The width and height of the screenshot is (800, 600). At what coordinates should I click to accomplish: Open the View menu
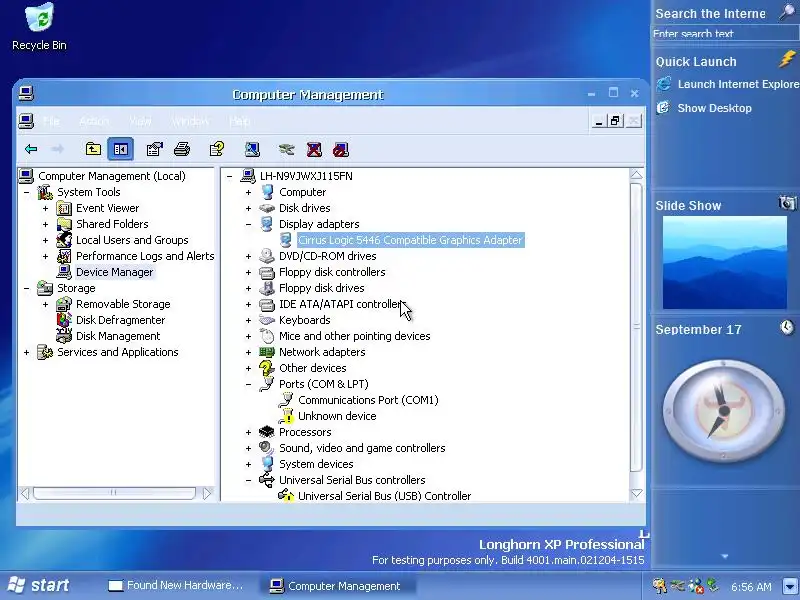[x=140, y=121]
